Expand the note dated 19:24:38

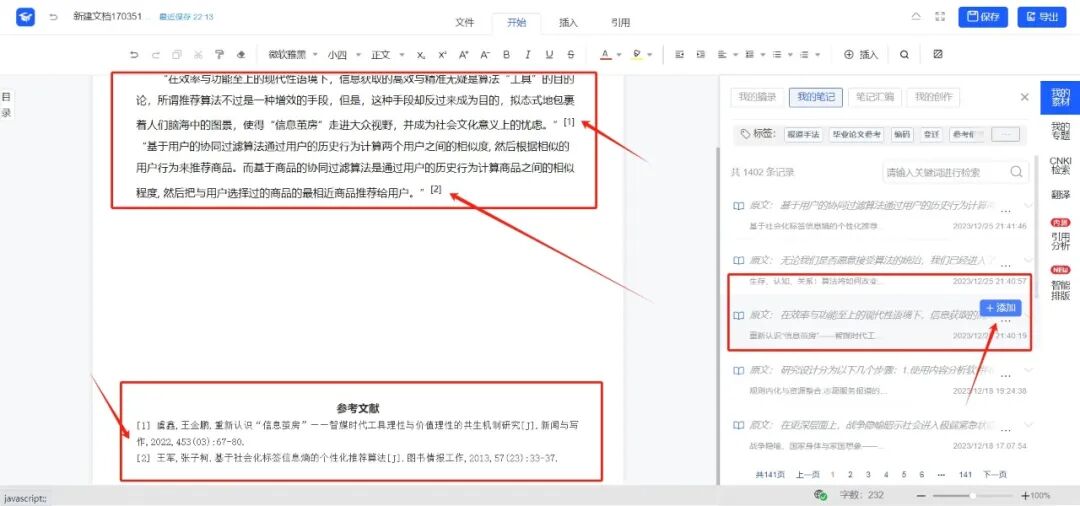1029,370
